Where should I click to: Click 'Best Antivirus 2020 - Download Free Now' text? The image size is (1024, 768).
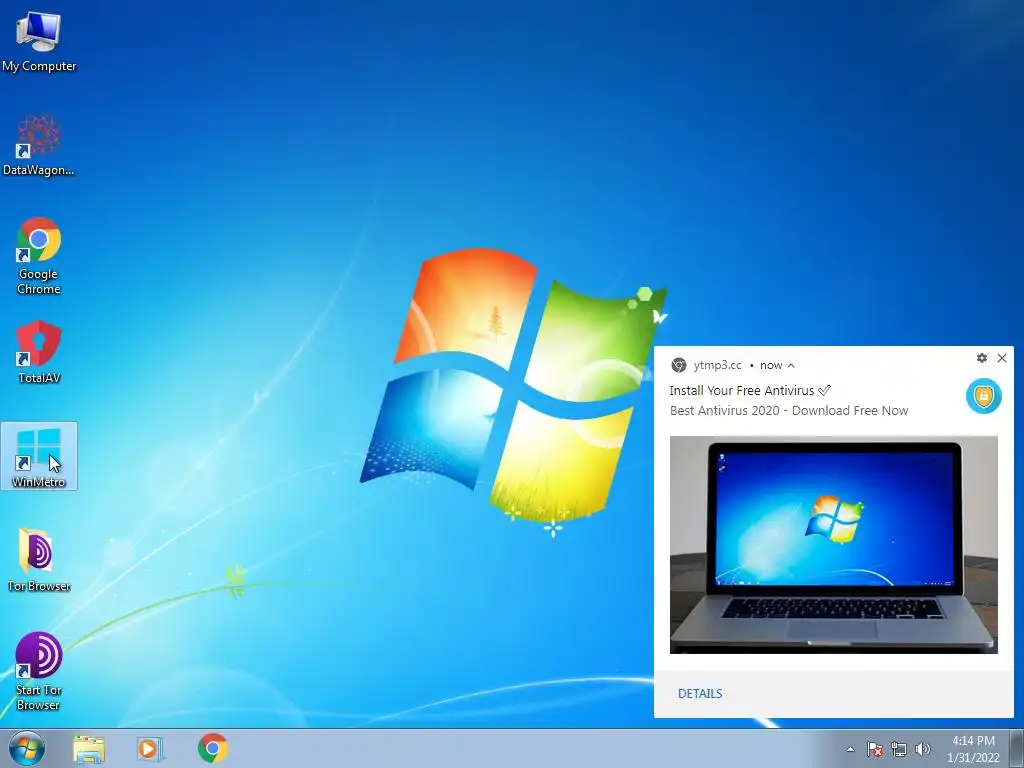(789, 411)
